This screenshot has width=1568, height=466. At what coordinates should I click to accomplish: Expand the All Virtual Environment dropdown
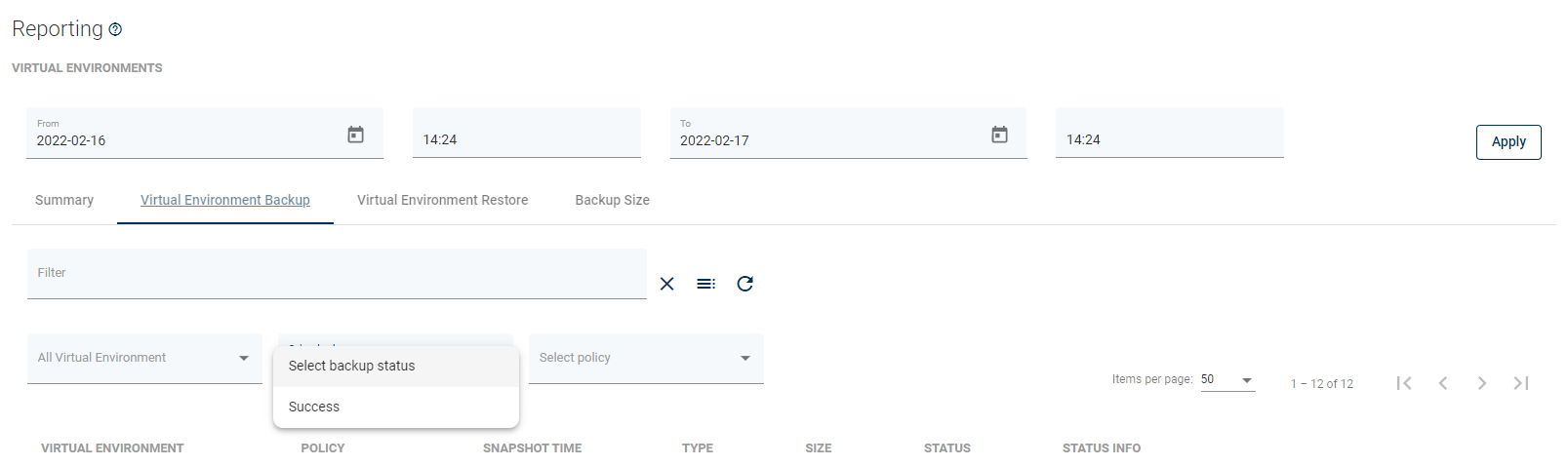[x=144, y=358]
